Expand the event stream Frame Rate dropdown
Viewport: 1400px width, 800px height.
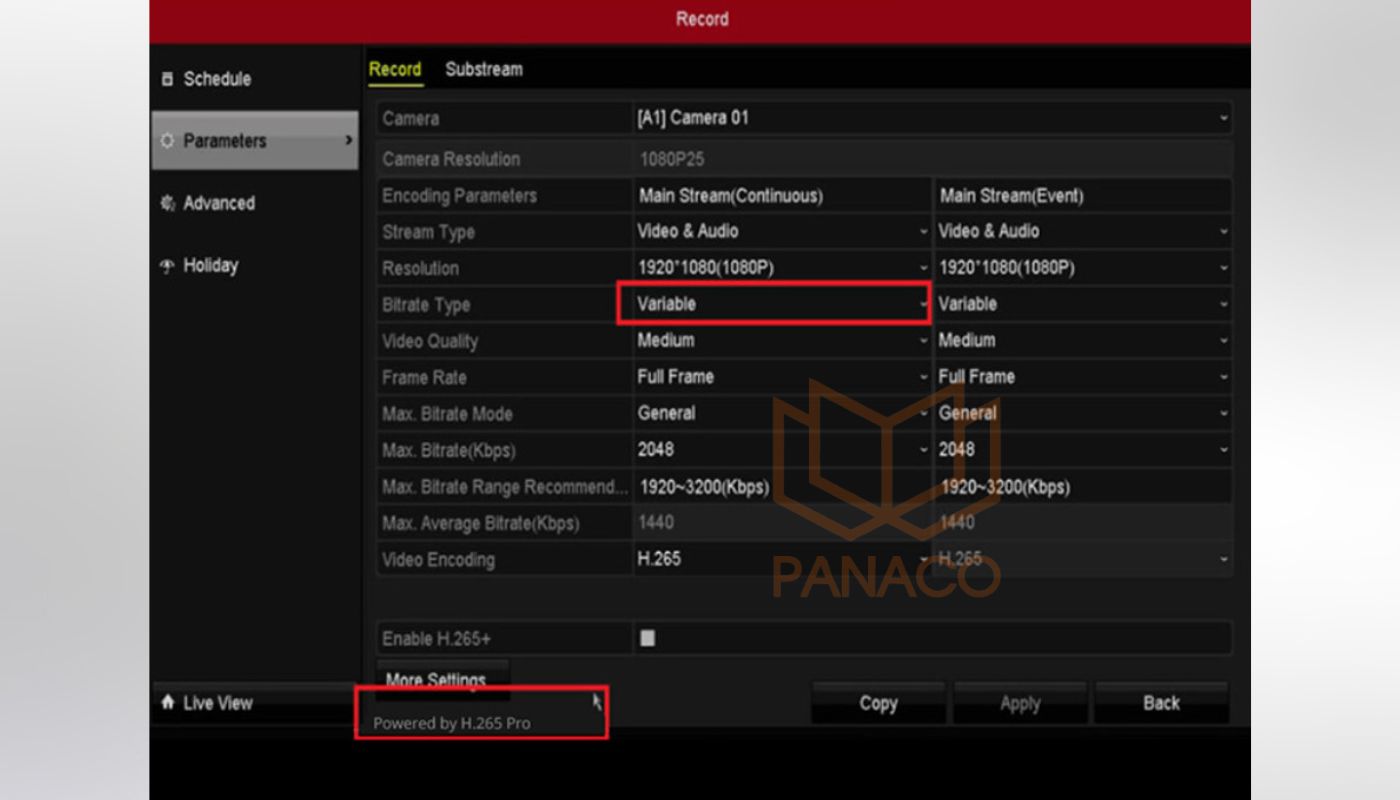point(1082,377)
